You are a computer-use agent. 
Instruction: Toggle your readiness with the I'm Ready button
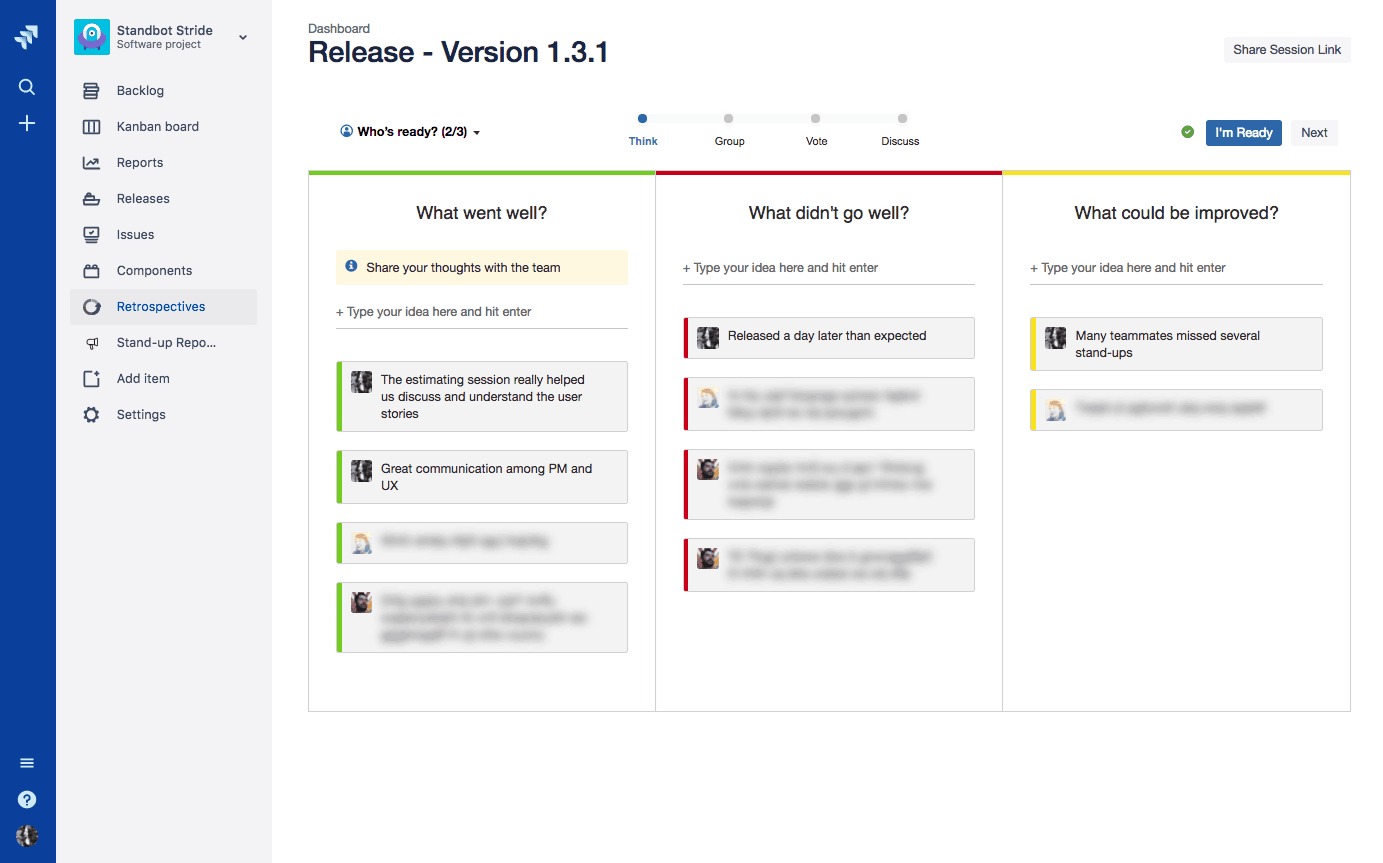[x=1243, y=132]
